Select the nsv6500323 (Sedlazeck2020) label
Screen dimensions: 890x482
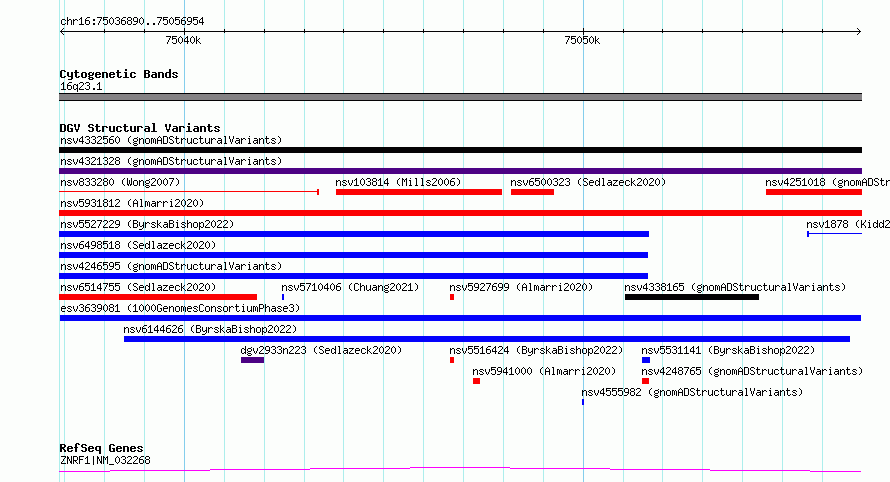click(x=588, y=182)
